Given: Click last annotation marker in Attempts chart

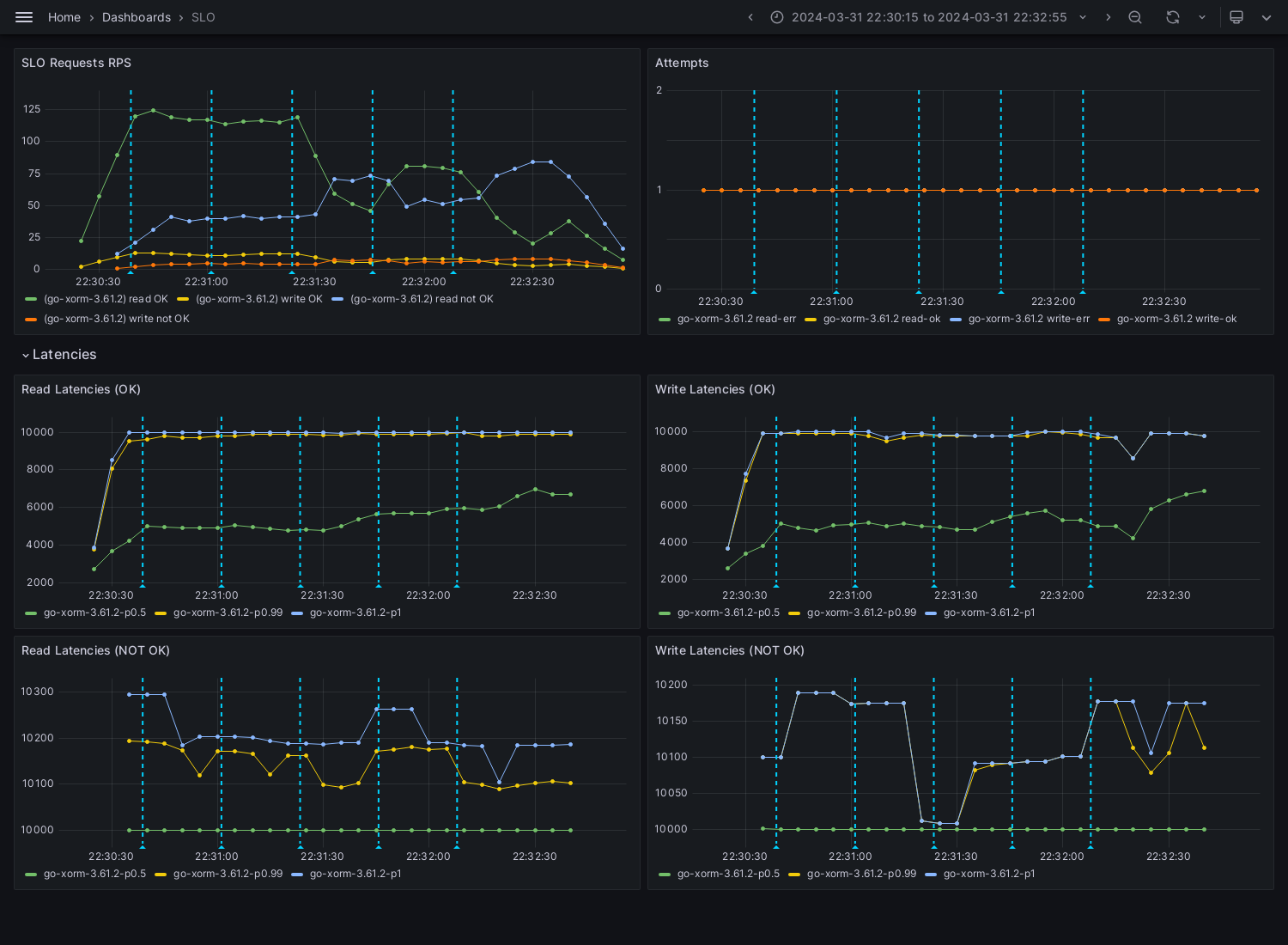Looking at the screenshot, I should pyautogui.click(x=1083, y=292).
